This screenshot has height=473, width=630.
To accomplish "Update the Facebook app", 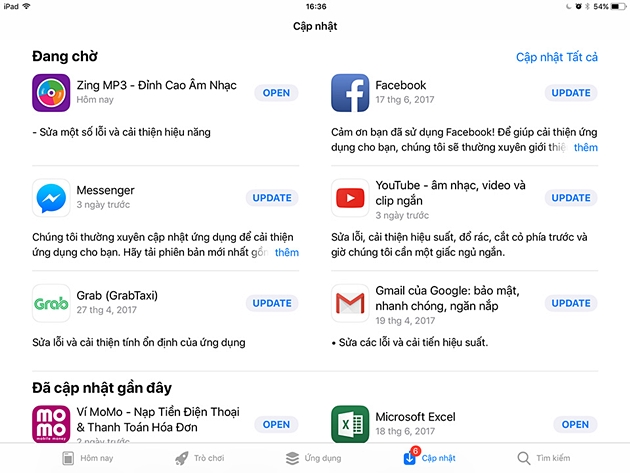I will coord(571,93).
